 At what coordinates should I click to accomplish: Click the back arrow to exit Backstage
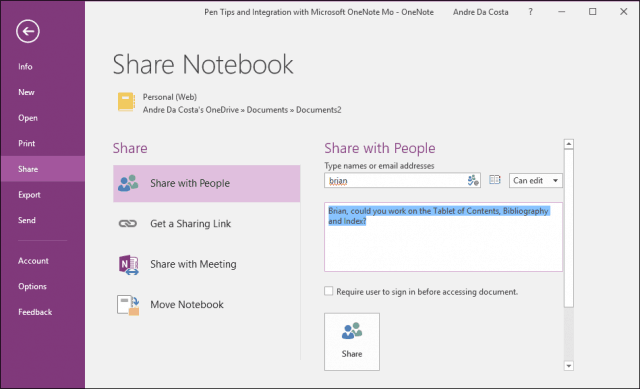(x=28, y=31)
